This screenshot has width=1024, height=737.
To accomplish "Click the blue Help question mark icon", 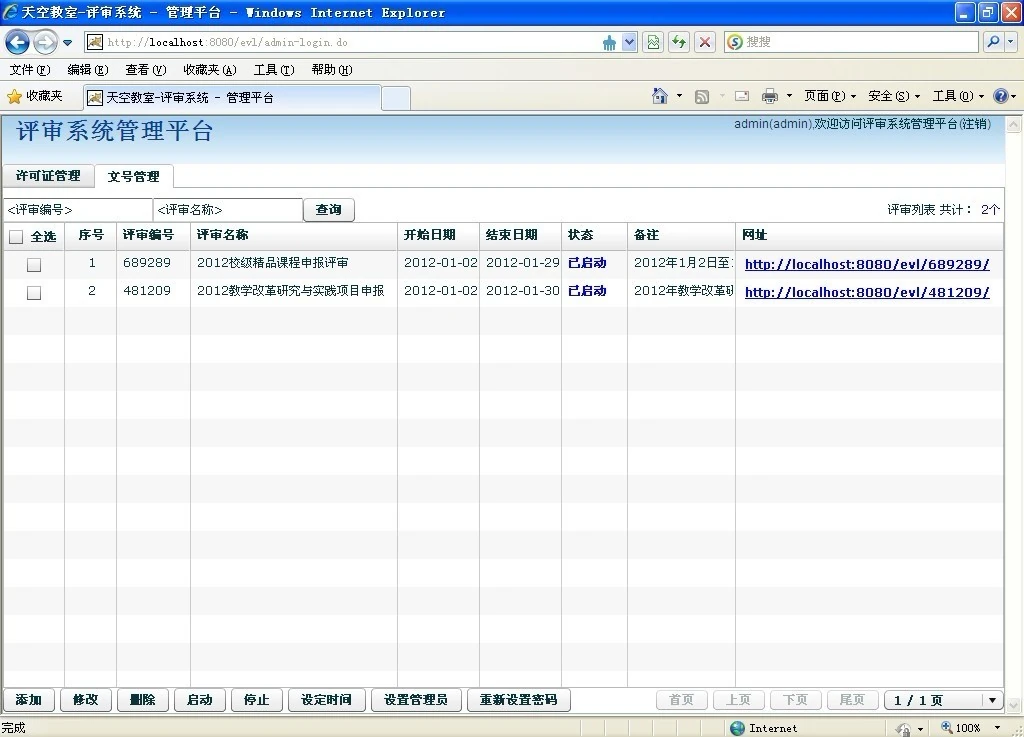I will (1000, 96).
